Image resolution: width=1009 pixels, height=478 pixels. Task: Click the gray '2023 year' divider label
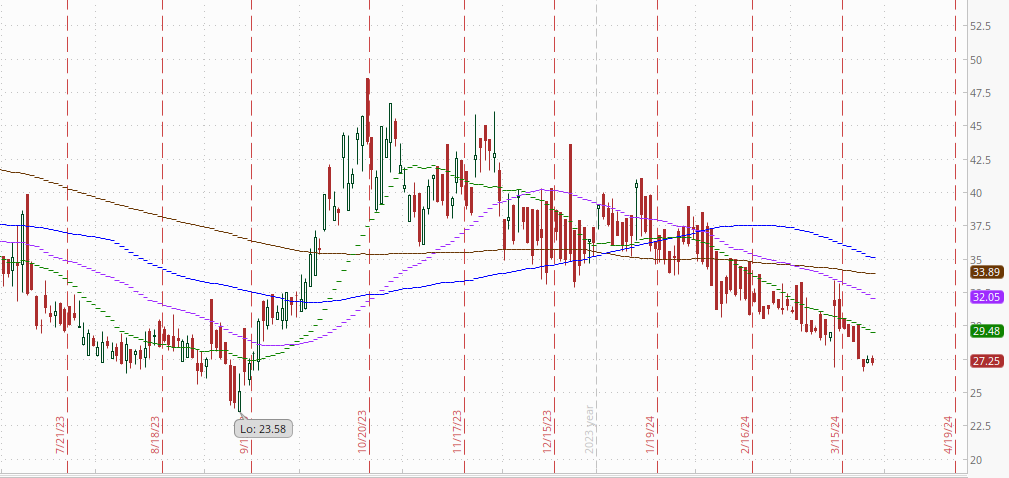[x=589, y=430]
